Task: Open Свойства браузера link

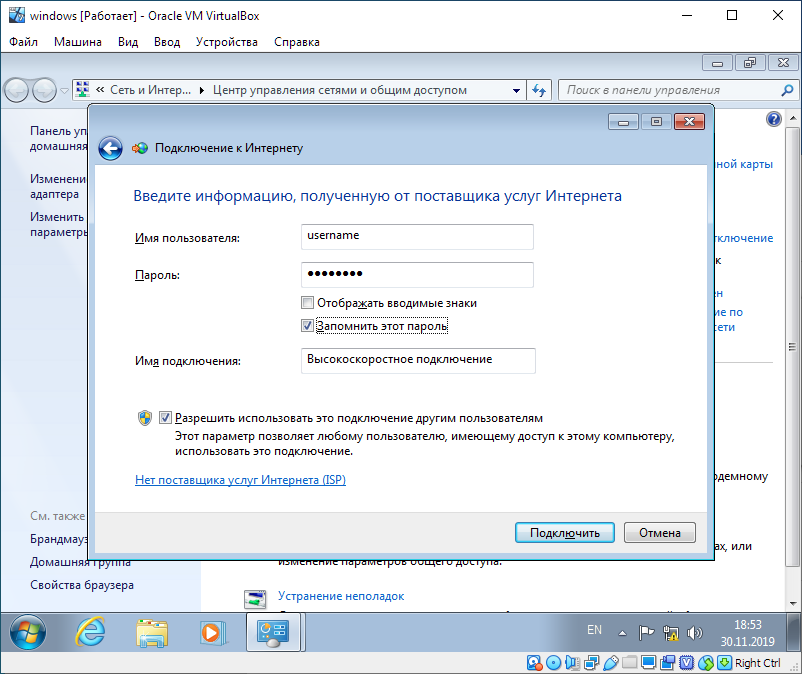Action: point(82,585)
